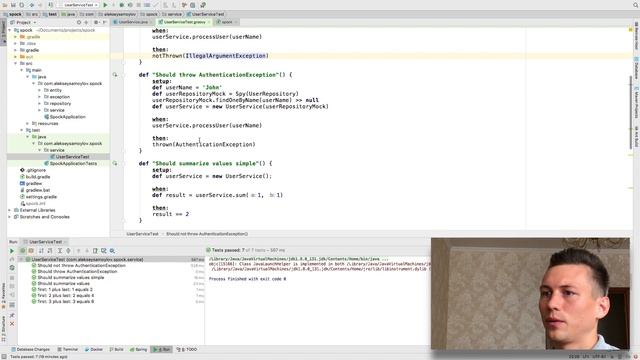This screenshot has width=640, height=360.
Task: Hide the Project tool window panel
Action: click(104, 22)
